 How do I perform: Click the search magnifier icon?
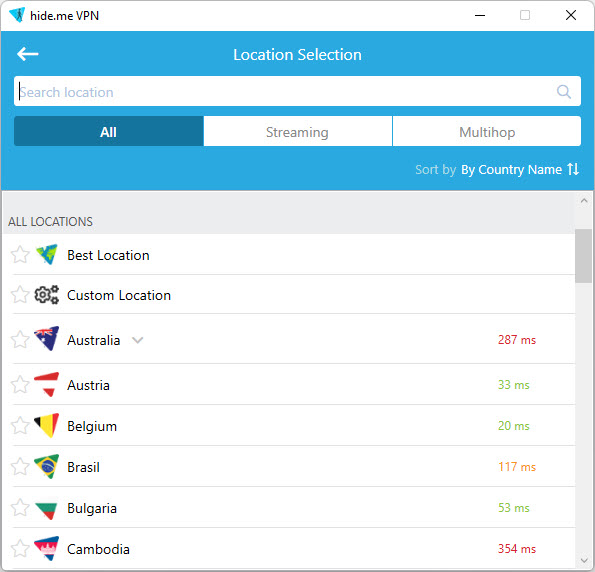tap(564, 91)
